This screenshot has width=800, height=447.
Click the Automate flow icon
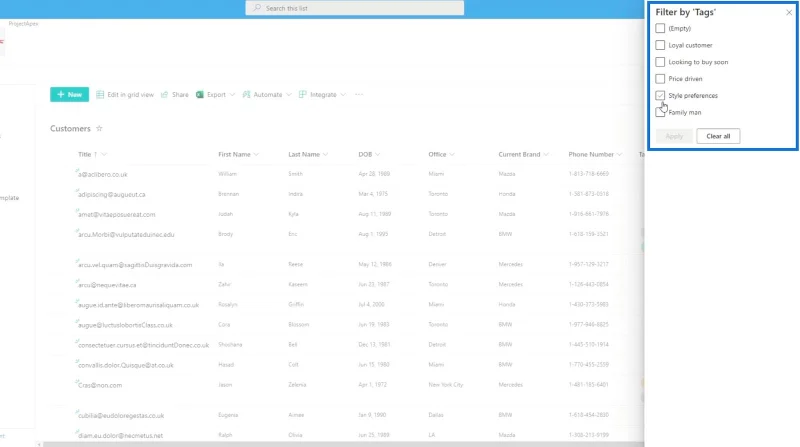point(246,94)
